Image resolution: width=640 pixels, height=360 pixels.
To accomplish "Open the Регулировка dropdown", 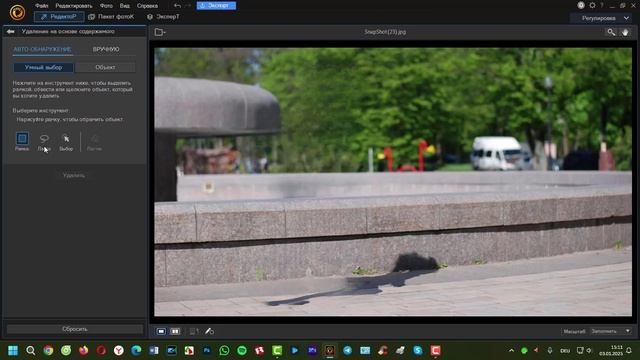I will coord(602,18).
